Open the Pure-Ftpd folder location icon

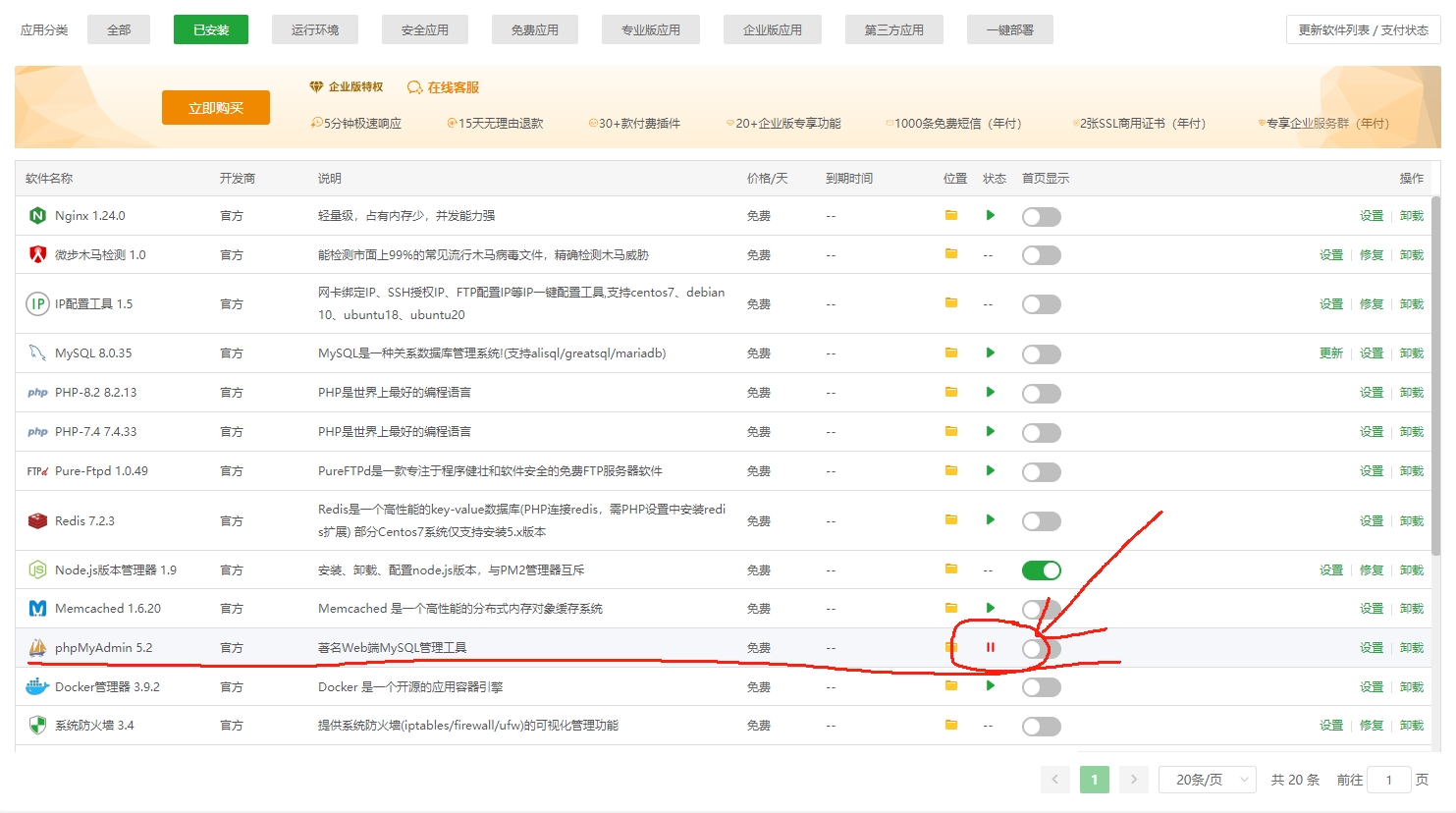(x=950, y=470)
